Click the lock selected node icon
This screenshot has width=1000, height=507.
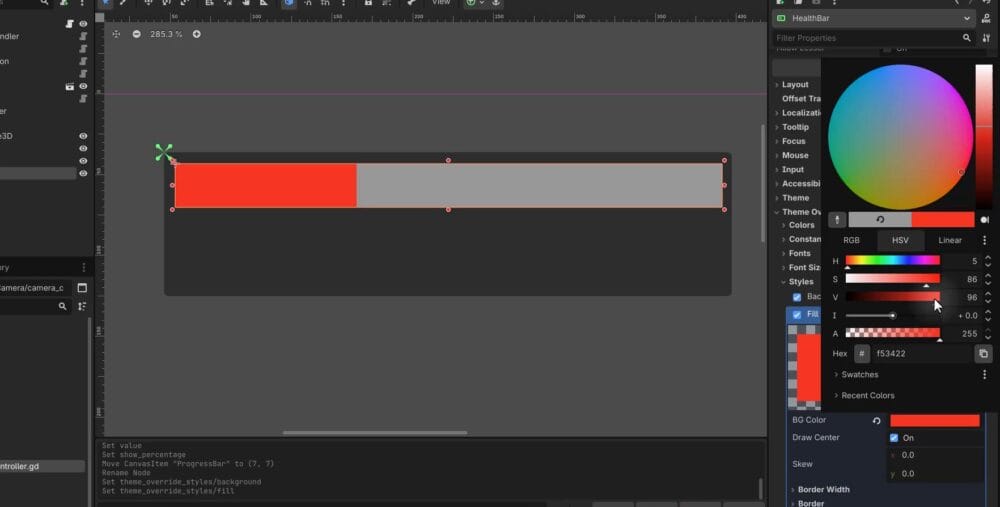click(368, 3)
